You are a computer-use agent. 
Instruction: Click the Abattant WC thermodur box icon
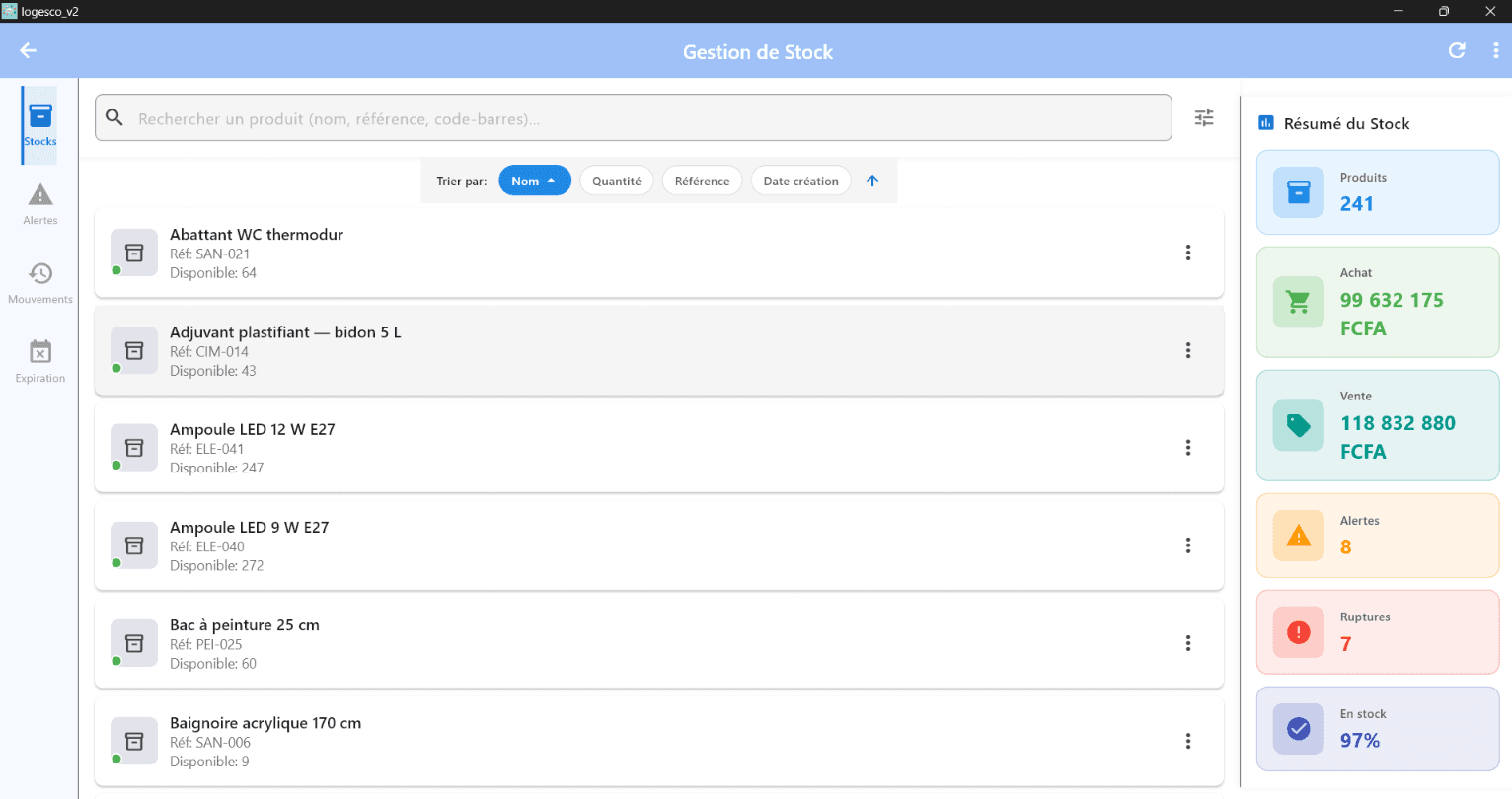point(134,253)
